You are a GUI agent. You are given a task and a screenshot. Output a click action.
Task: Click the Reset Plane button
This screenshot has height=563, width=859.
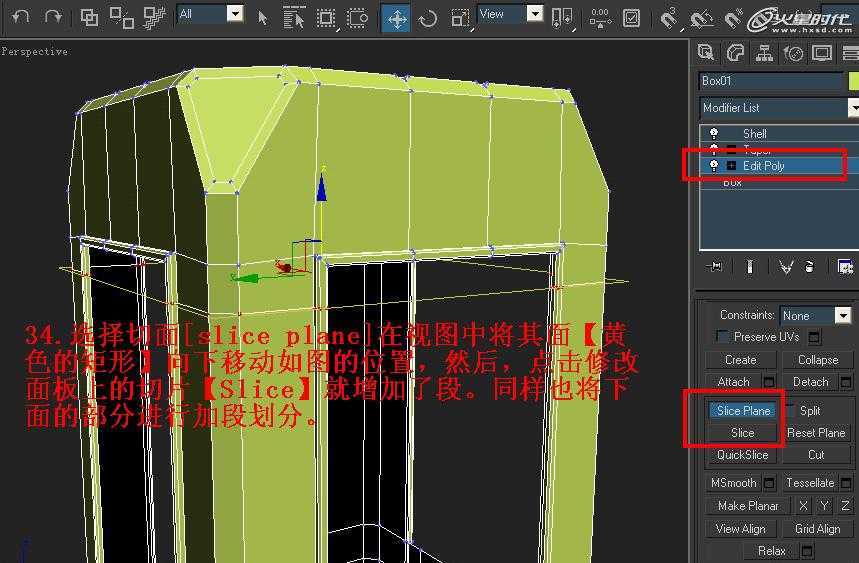coord(816,433)
